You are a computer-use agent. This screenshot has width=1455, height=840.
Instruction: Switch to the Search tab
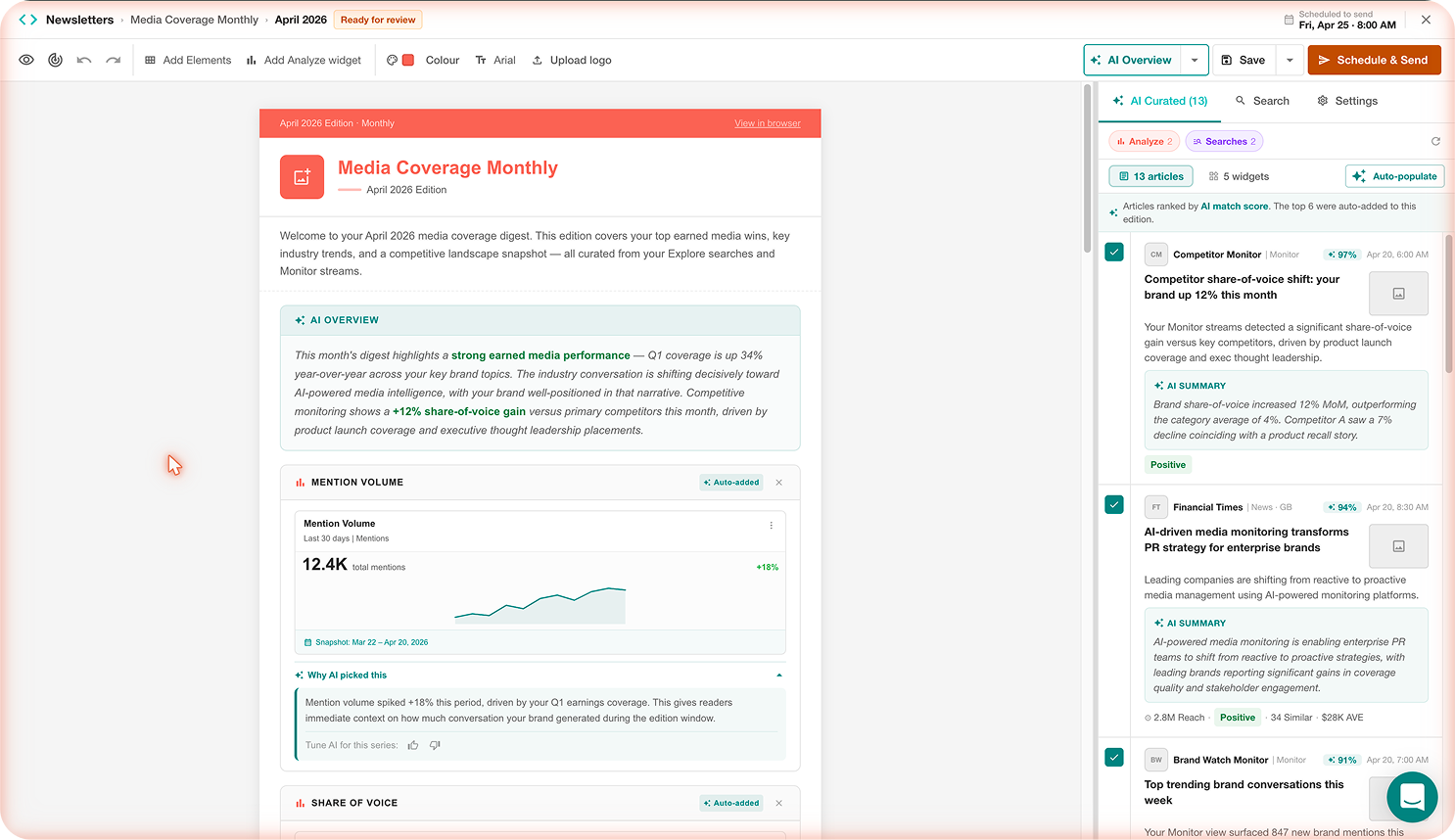point(1262,101)
